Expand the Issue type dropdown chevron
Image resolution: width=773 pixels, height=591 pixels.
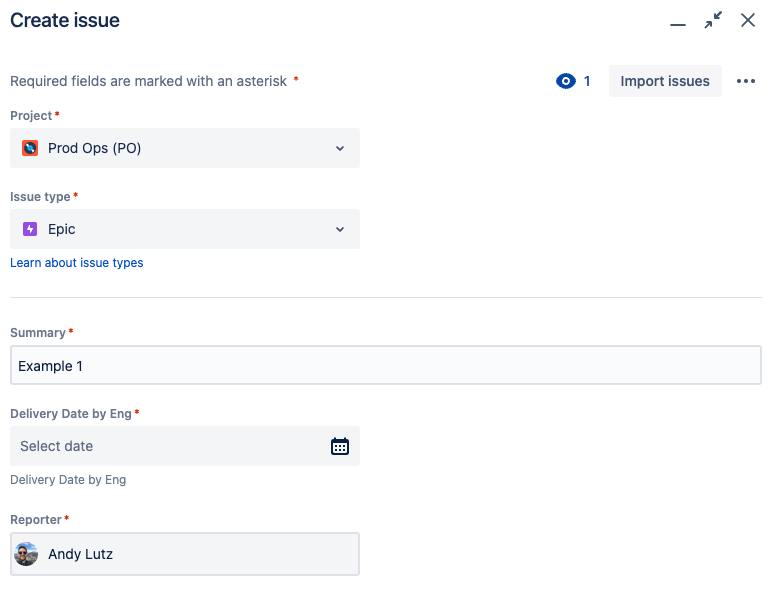tap(340, 229)
